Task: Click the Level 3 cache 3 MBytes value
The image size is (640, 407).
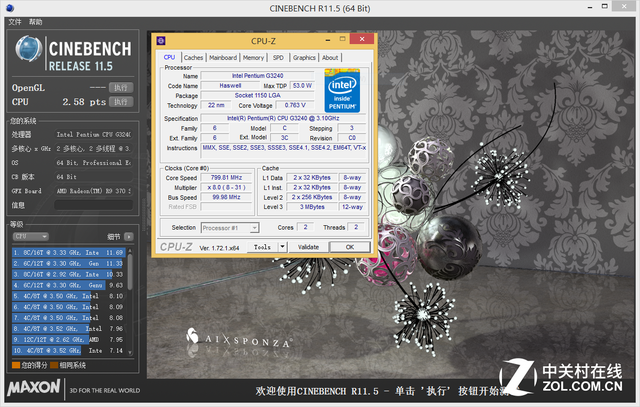Action: 312,207
